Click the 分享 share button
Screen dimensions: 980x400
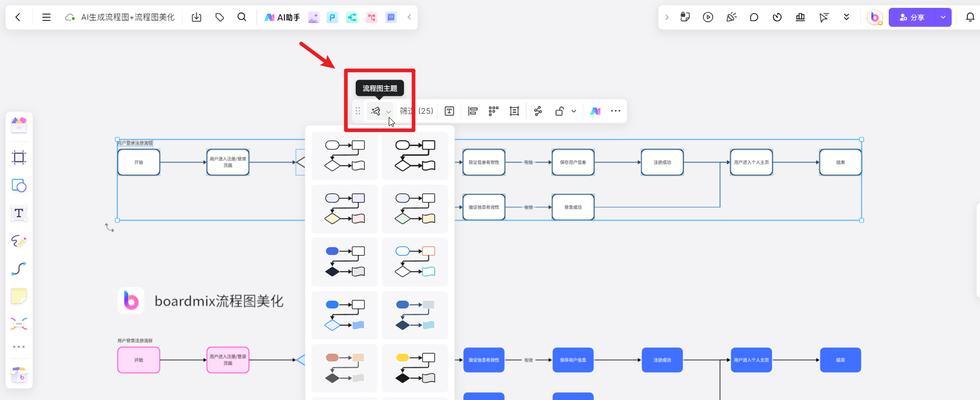coord(911,17)
